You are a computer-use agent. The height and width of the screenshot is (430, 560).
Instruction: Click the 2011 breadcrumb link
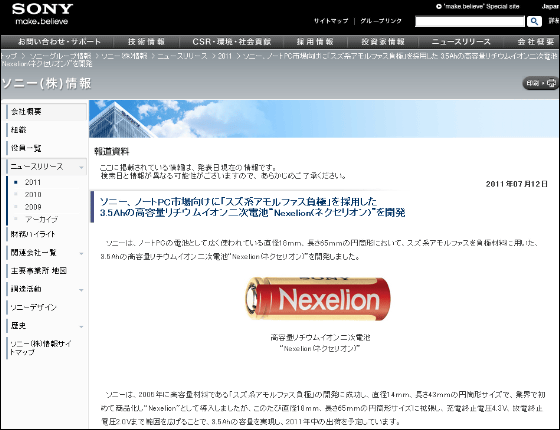pyautogui.click(x=225, y=56)
